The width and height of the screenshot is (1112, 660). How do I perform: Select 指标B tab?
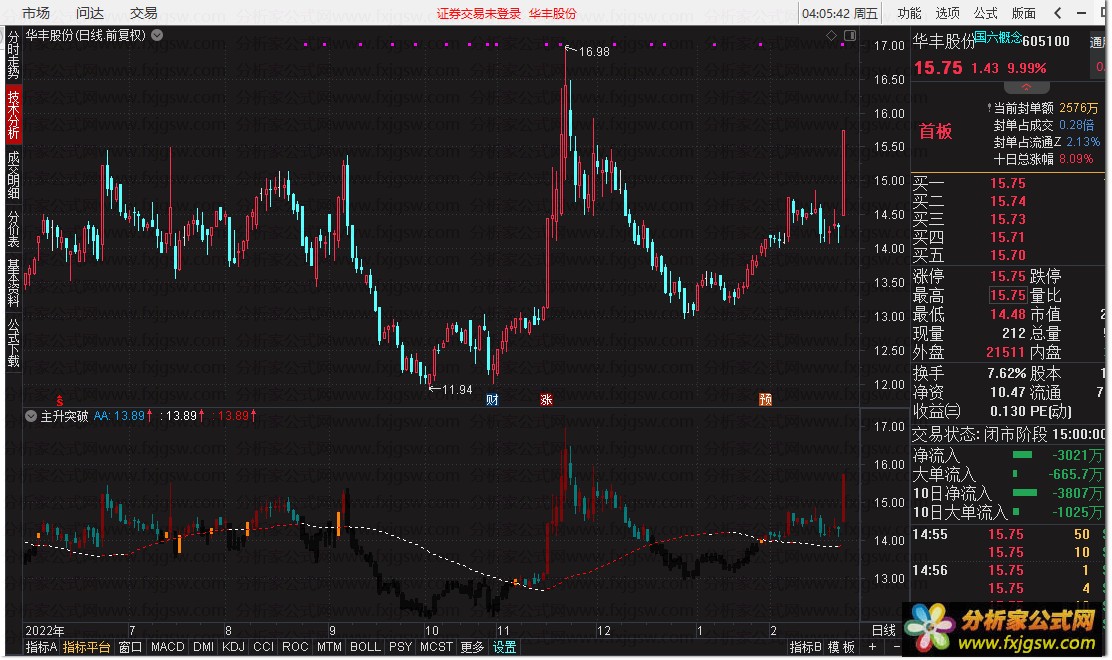click(x=806, y=647)
